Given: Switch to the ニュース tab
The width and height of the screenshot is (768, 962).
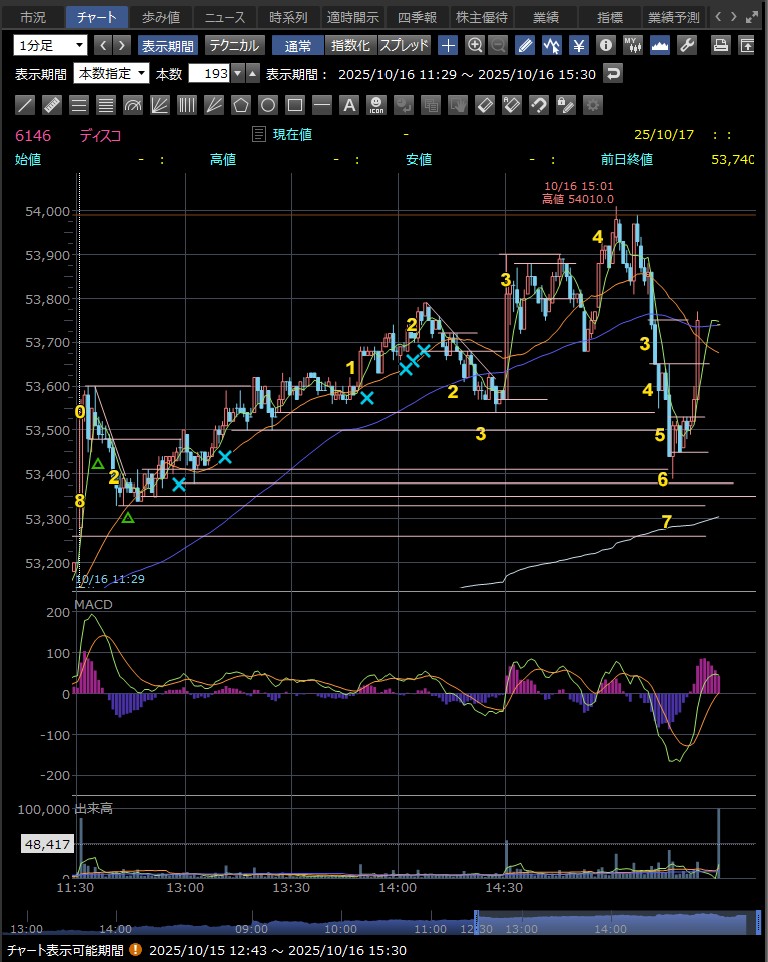Looking at the screenshot, I should tap(224, 17).
